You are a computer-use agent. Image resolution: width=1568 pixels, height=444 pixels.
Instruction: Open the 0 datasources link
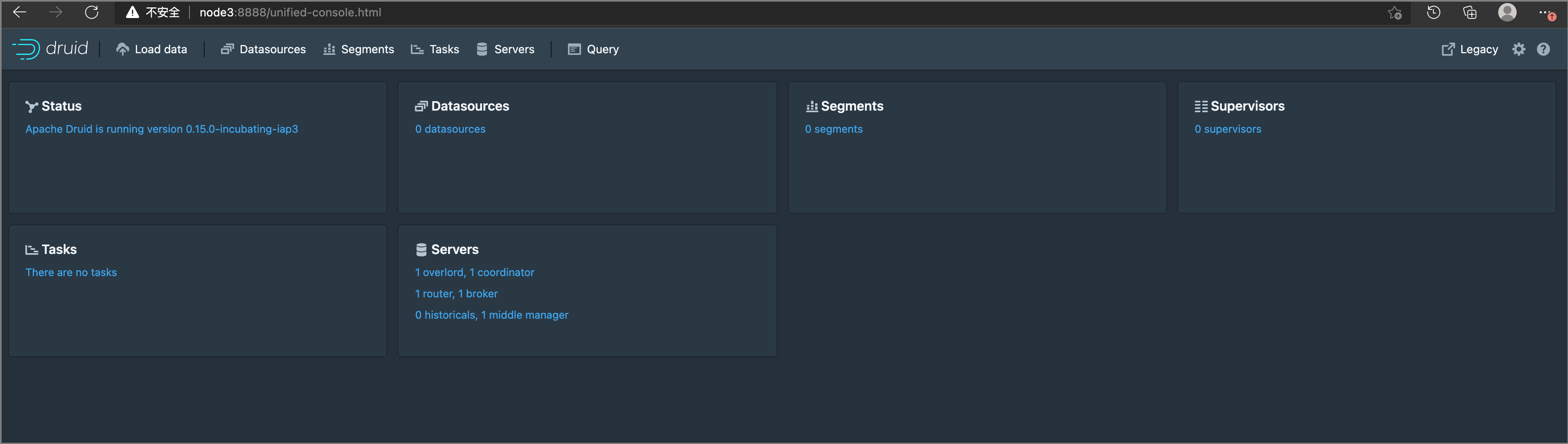(450, 129)
